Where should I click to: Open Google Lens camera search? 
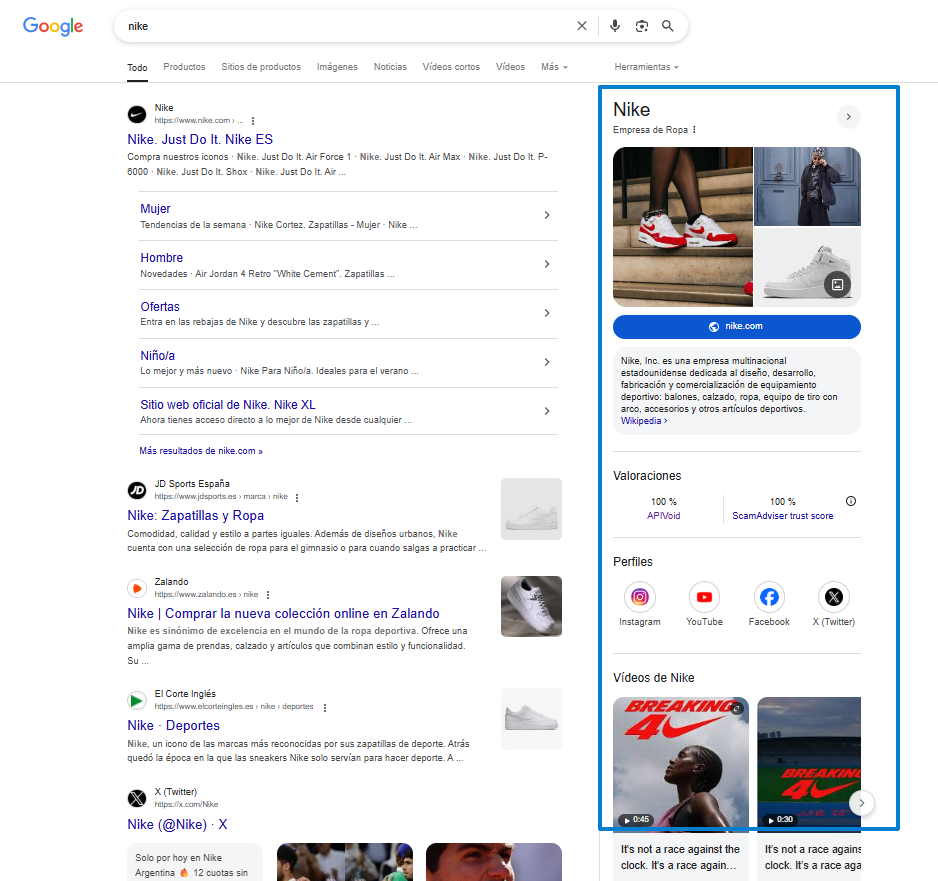pyautogui.click(x=641, y=25)
